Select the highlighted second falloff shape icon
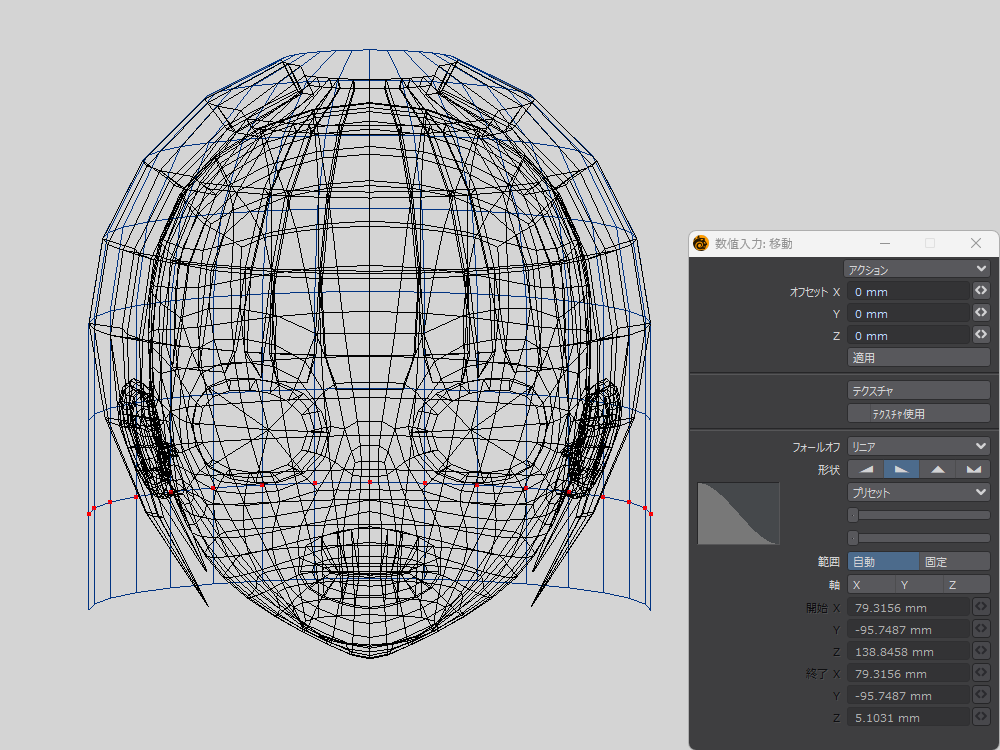 [901, 469]
